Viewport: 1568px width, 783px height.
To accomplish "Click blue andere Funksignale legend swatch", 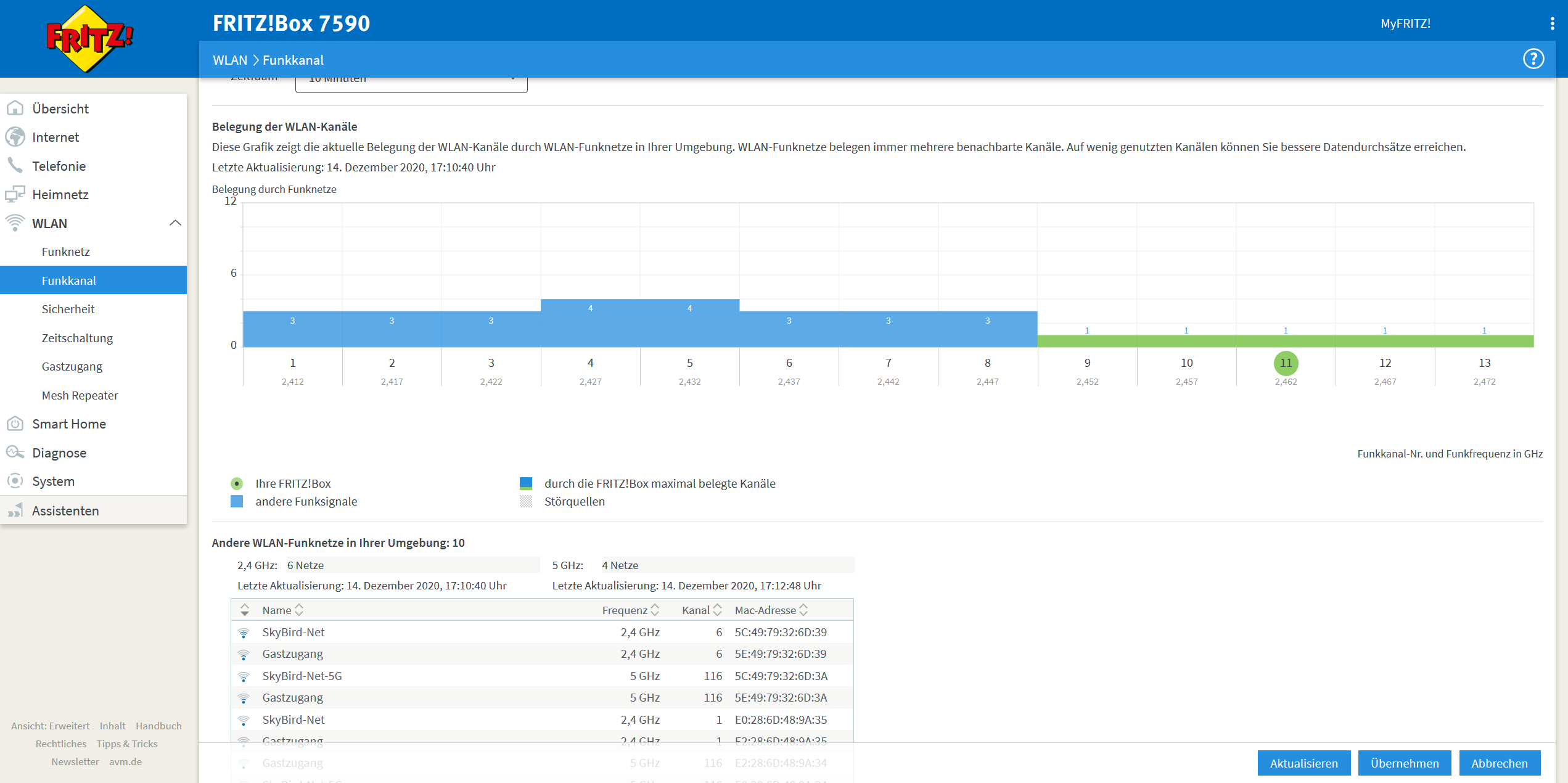I will (237, 501).
